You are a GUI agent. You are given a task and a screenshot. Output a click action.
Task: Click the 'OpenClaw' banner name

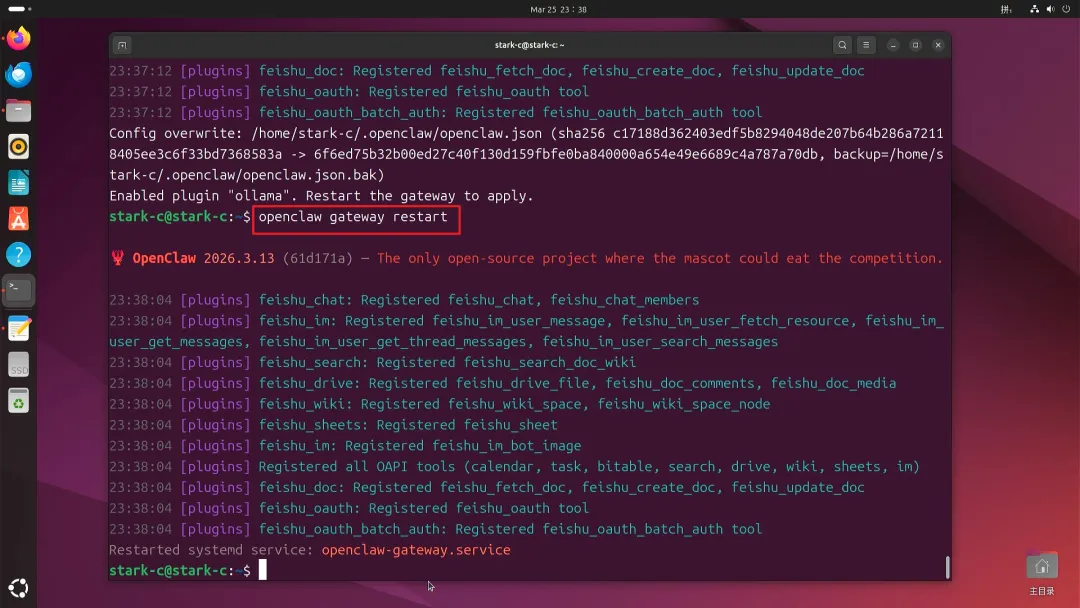coord(164,258)
